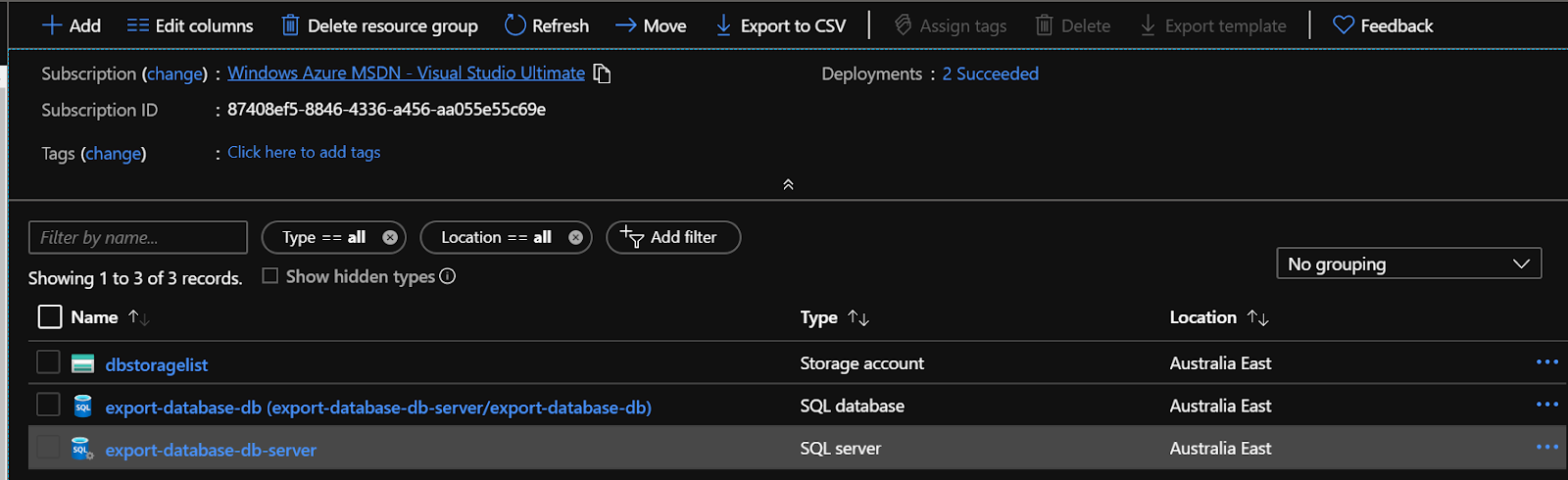Enable Show hidden types checkbox
Screen dimensions: 1568x480
click(x=270, y=276)
